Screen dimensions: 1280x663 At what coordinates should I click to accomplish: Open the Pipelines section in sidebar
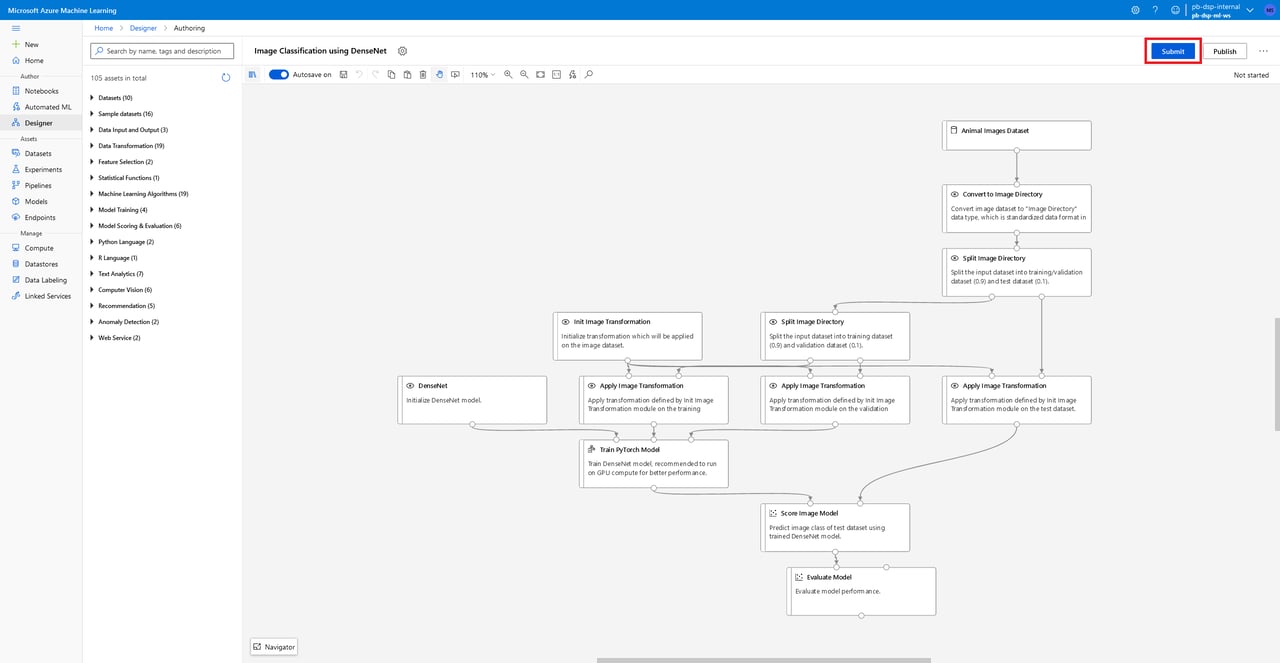click(37, 185)
